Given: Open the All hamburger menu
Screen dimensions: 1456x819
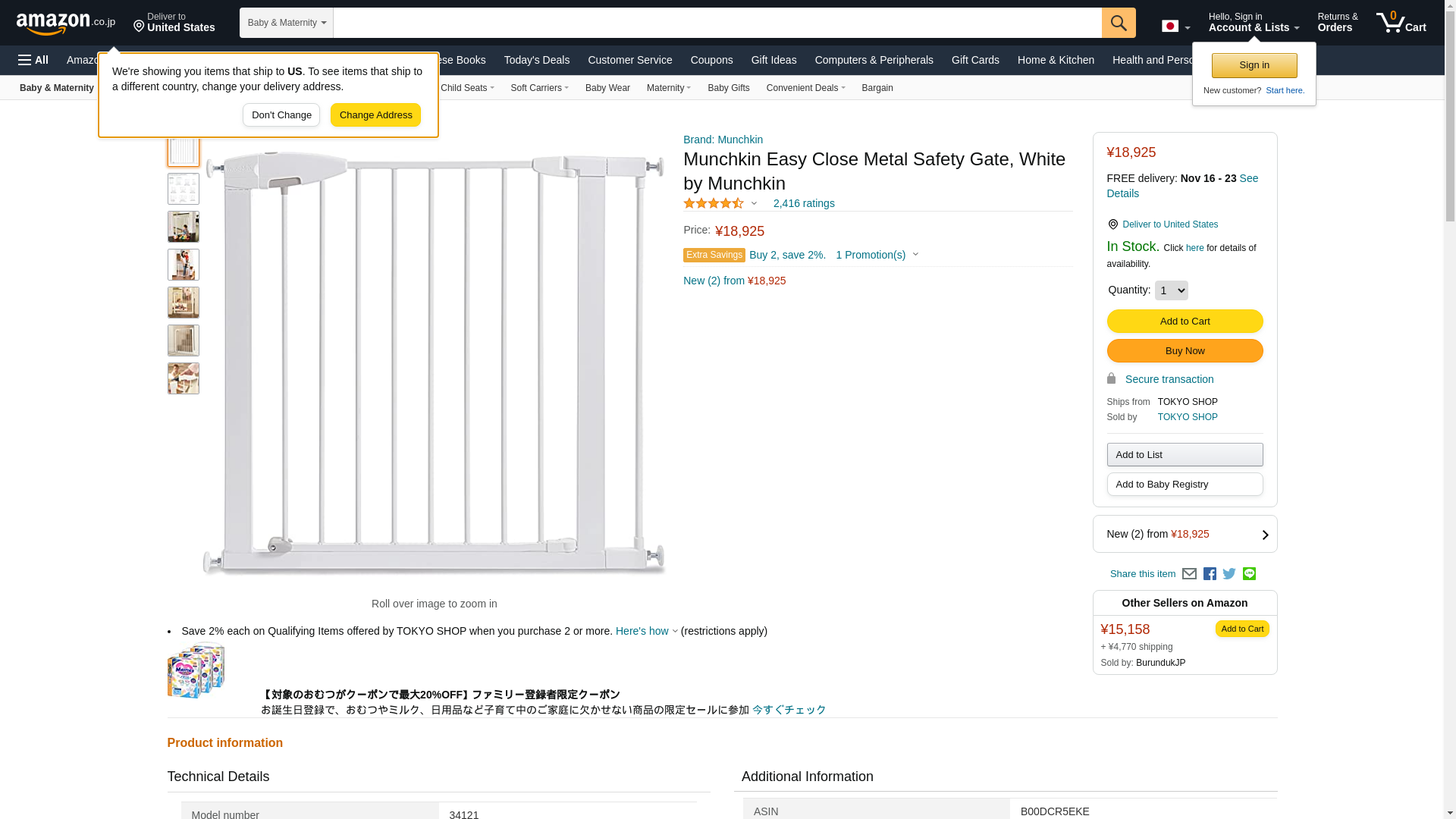Looking at the screenshot, I should point(33,60).
